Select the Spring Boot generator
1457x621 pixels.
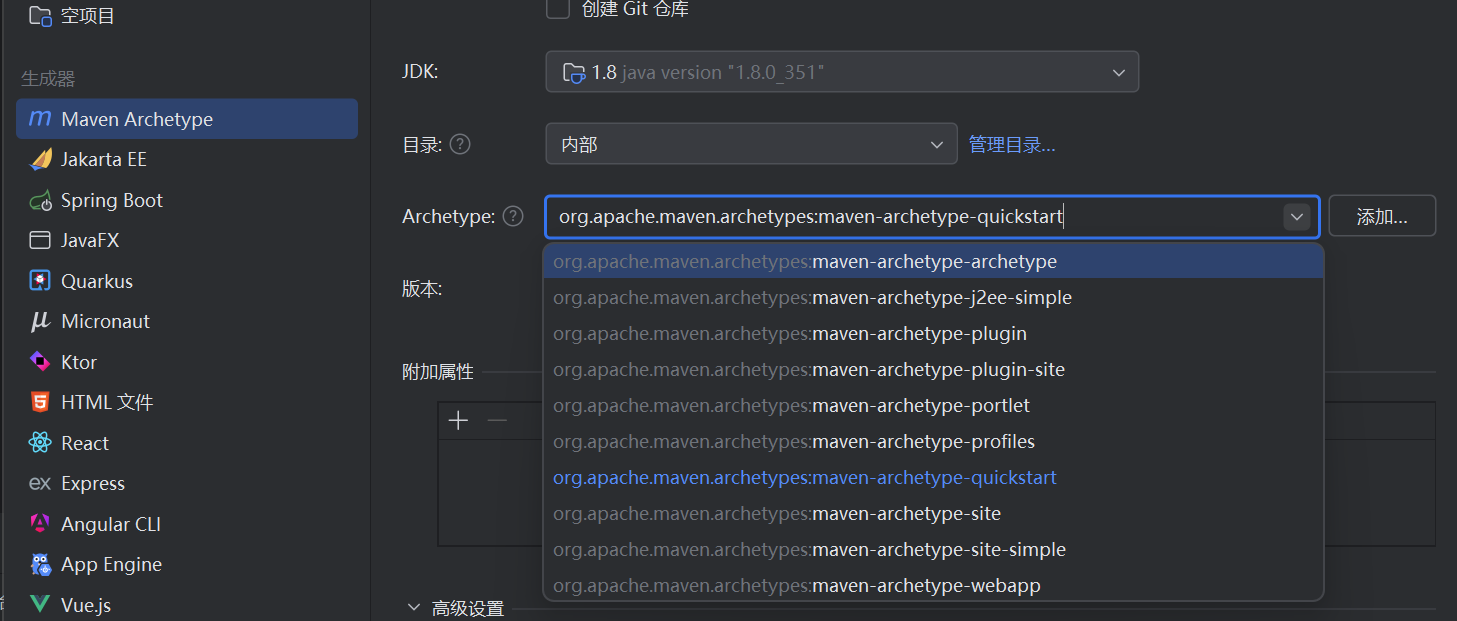click(x=111, y=199)
